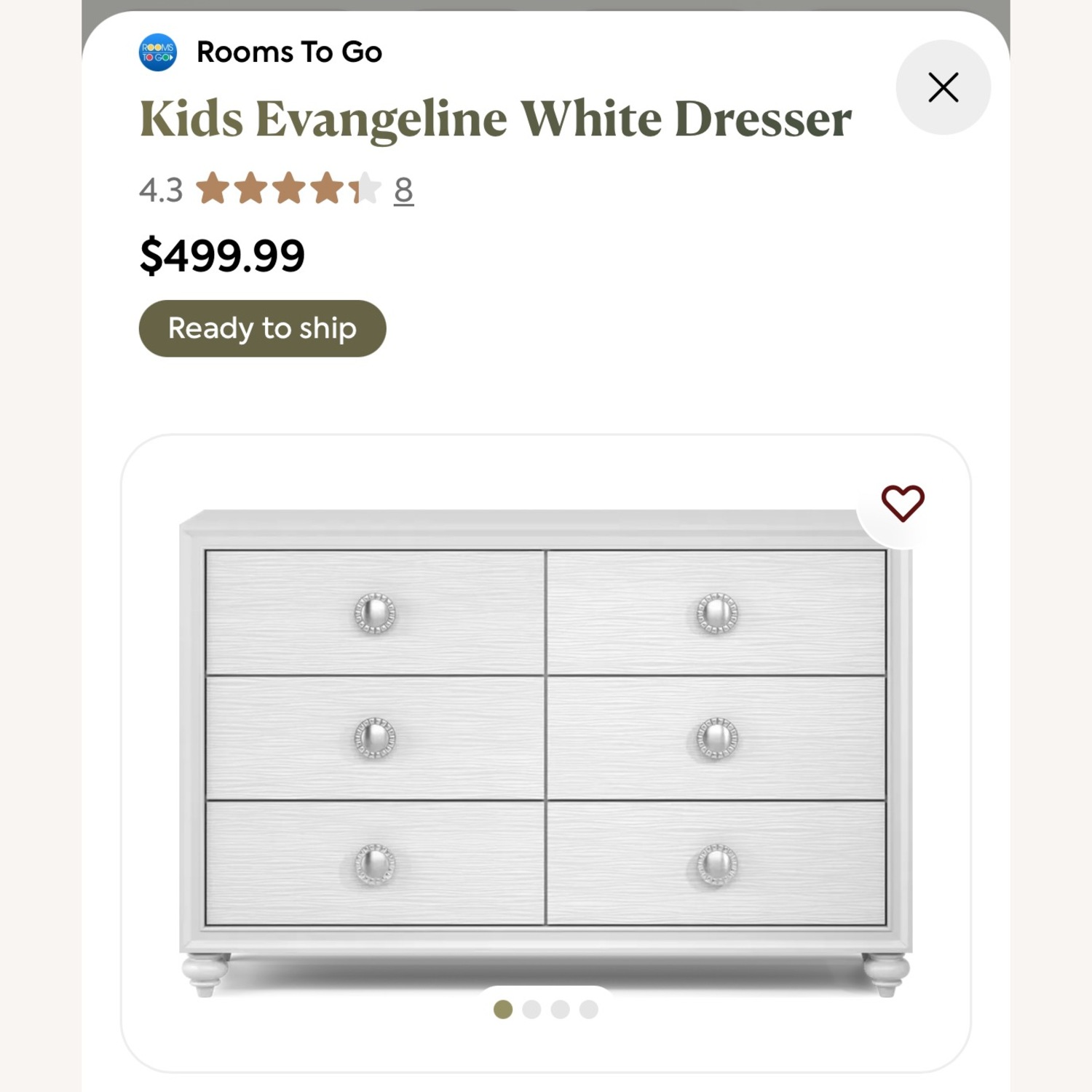The image size is (1092, 1092).
Task: Select the second star in the rating row
Action: coord(253,189)
